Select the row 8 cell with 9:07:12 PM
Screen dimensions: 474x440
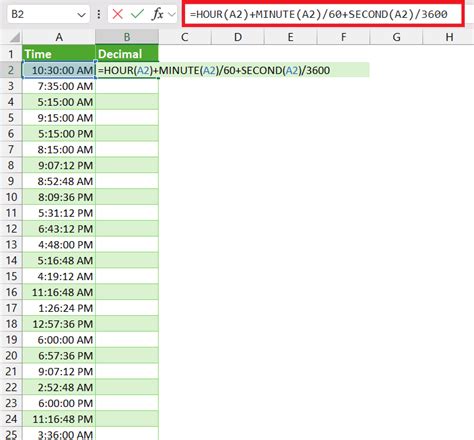pos(59,165)
